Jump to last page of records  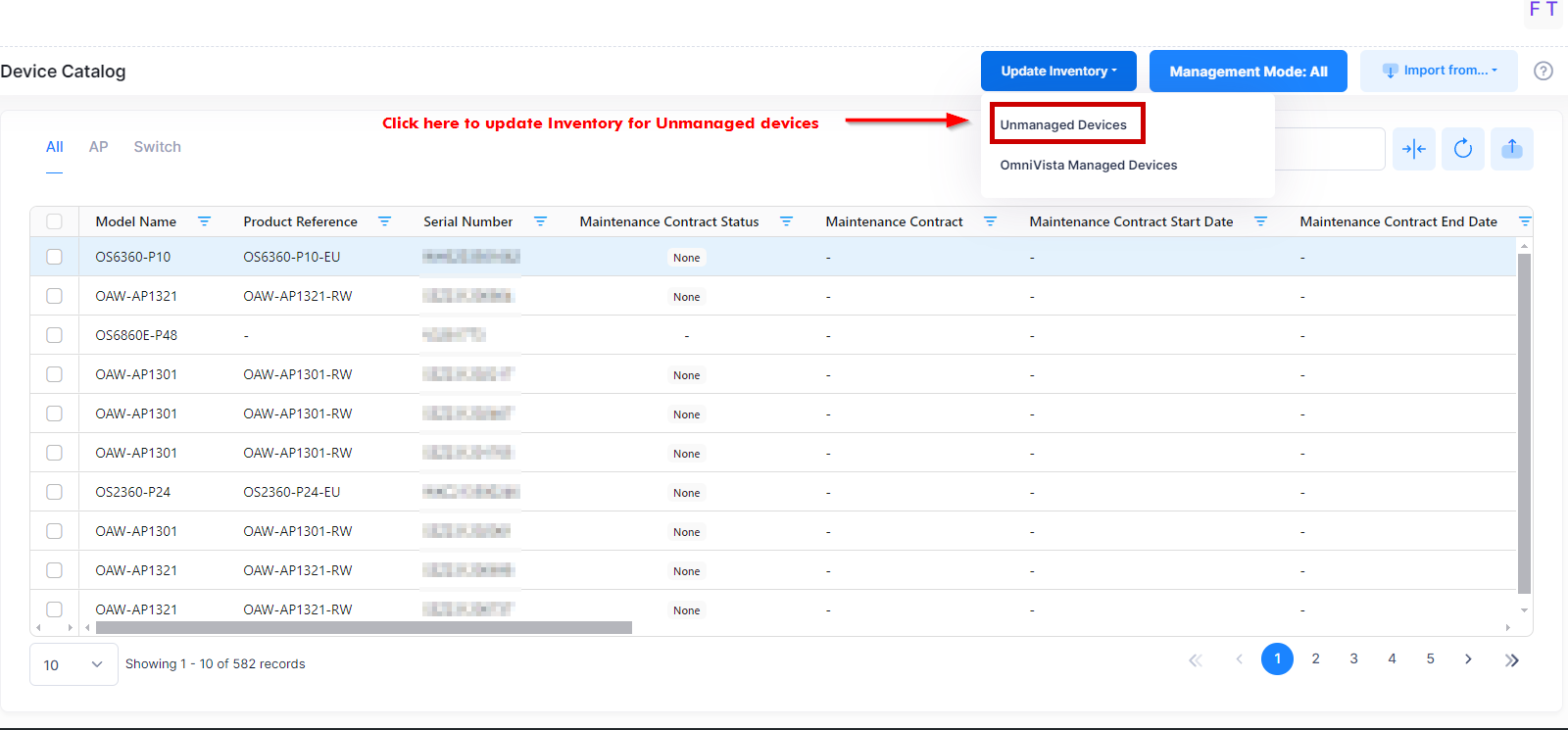click(1511, 659)
